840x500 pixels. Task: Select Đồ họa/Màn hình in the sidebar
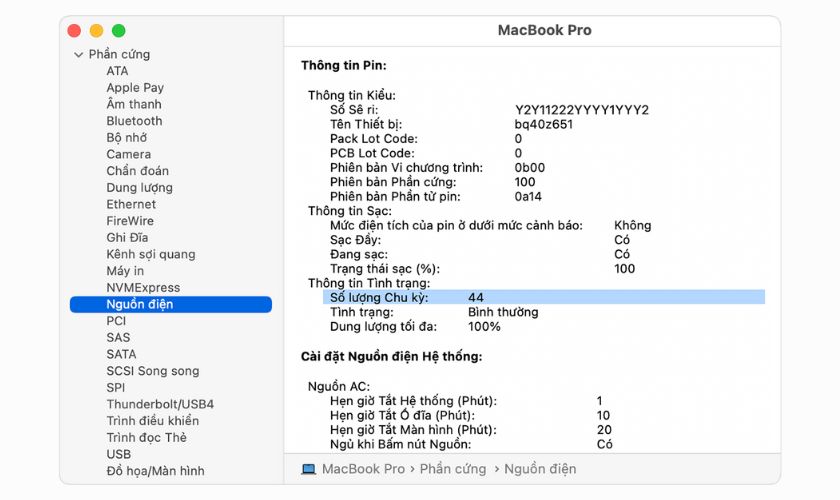[x=155, y=471]
